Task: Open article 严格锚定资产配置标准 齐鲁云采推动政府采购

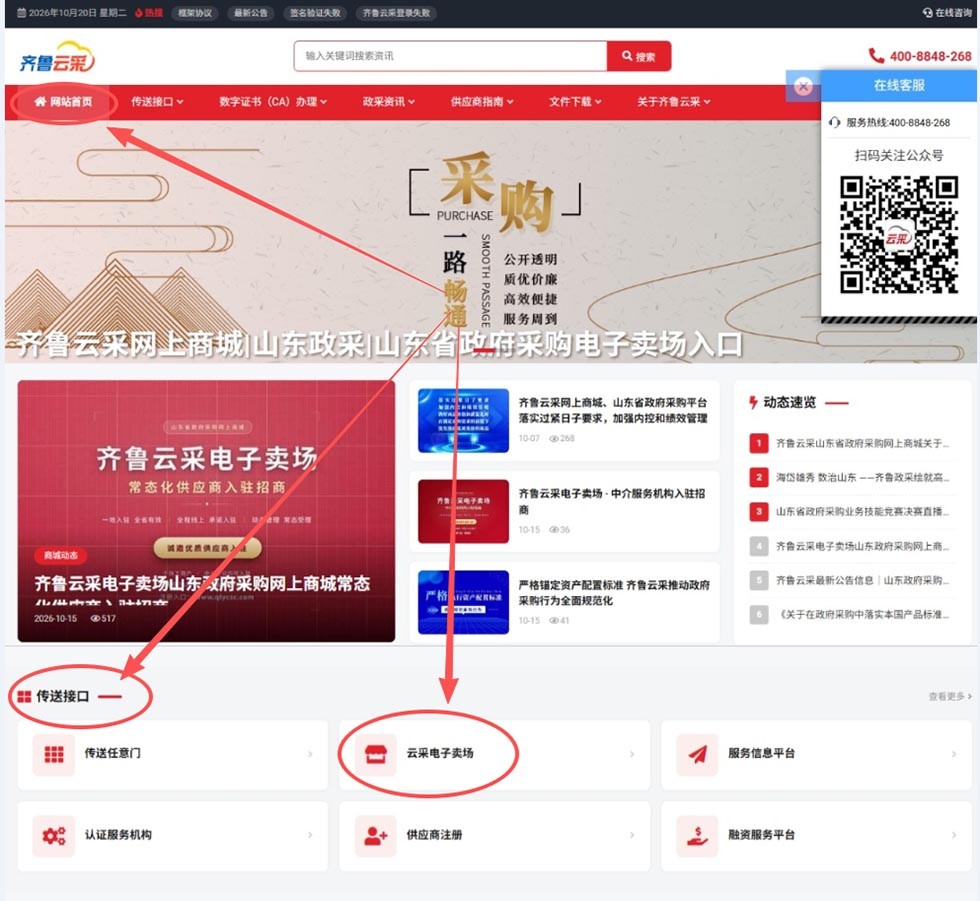Action: (614, 593)
